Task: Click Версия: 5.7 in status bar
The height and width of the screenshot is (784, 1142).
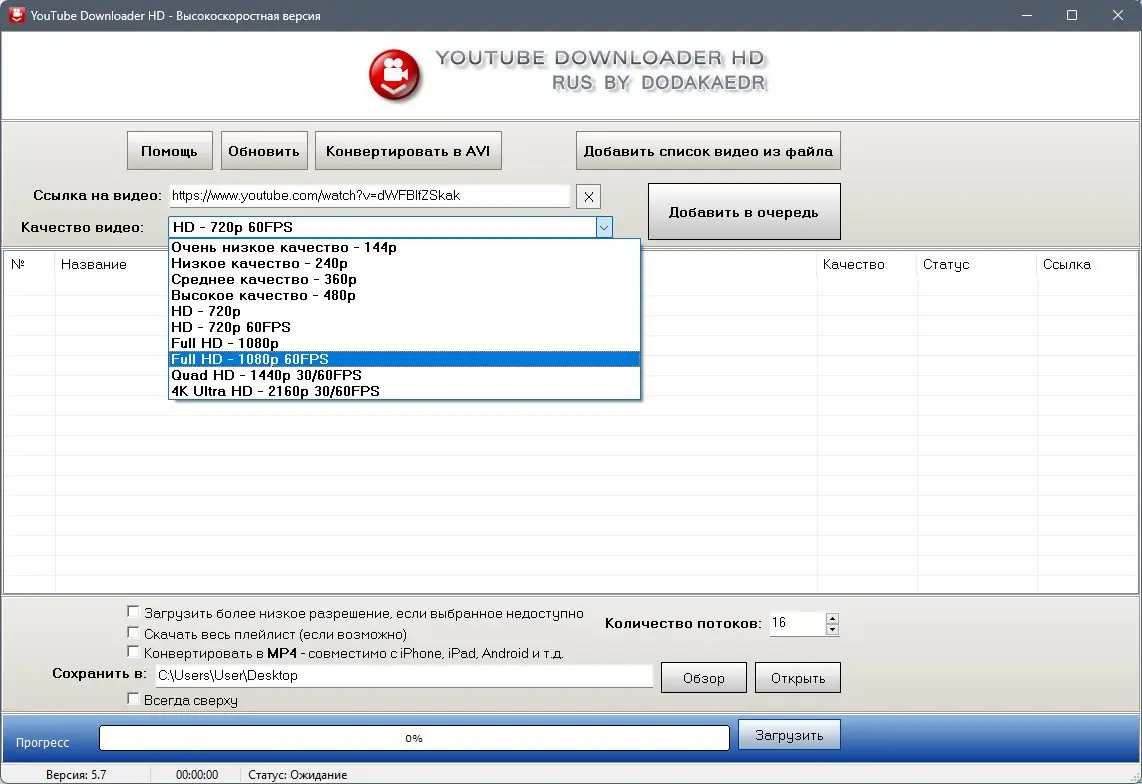Action: click(x=76, y=775)
